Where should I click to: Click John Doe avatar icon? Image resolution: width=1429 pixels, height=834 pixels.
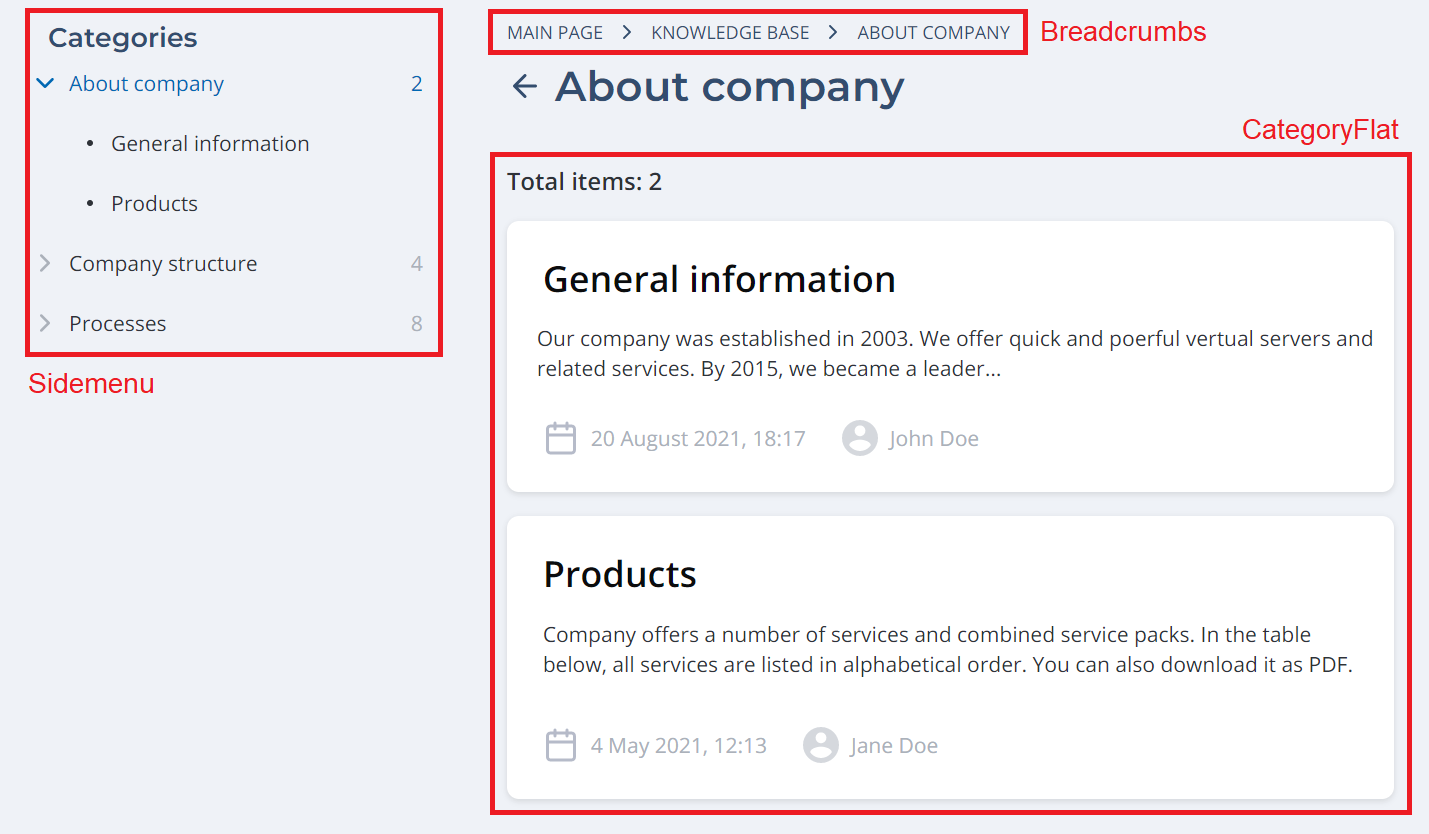[859, 438]
